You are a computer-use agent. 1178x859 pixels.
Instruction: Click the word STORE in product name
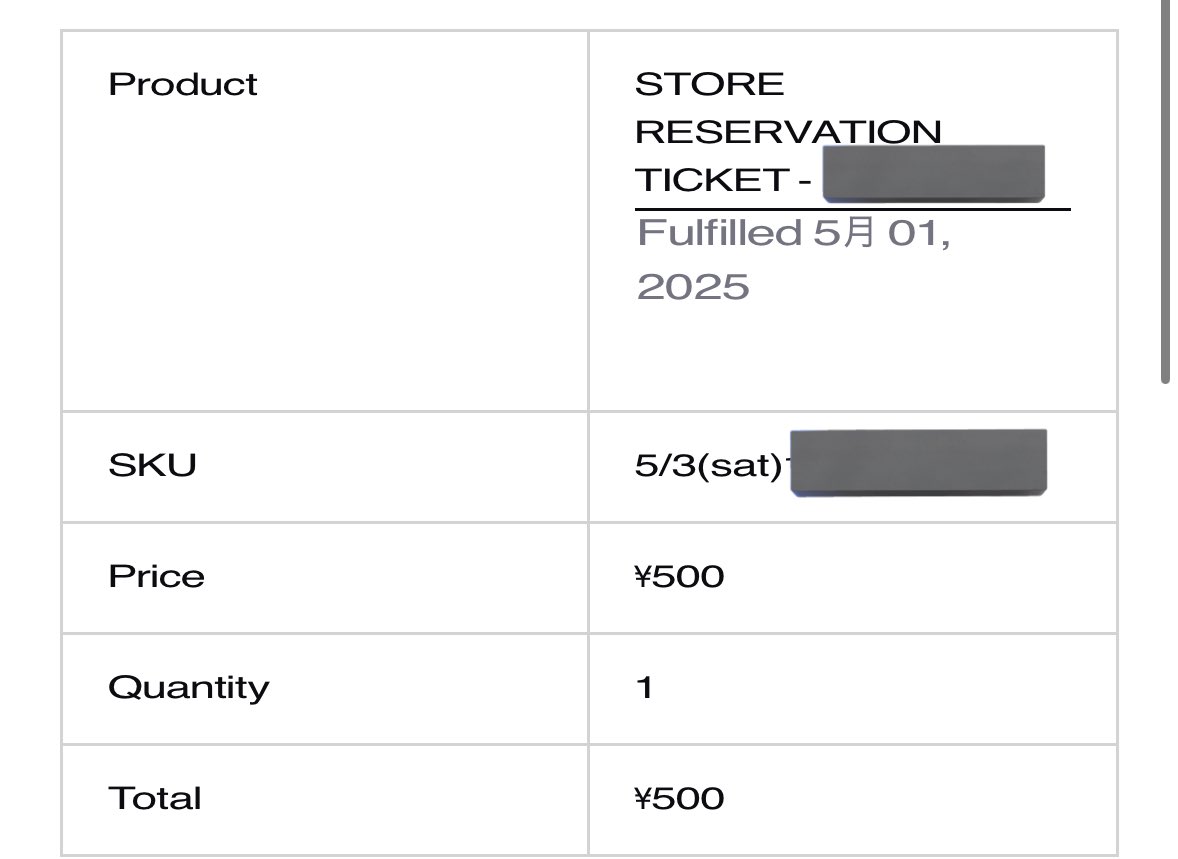tap(709, 84)
